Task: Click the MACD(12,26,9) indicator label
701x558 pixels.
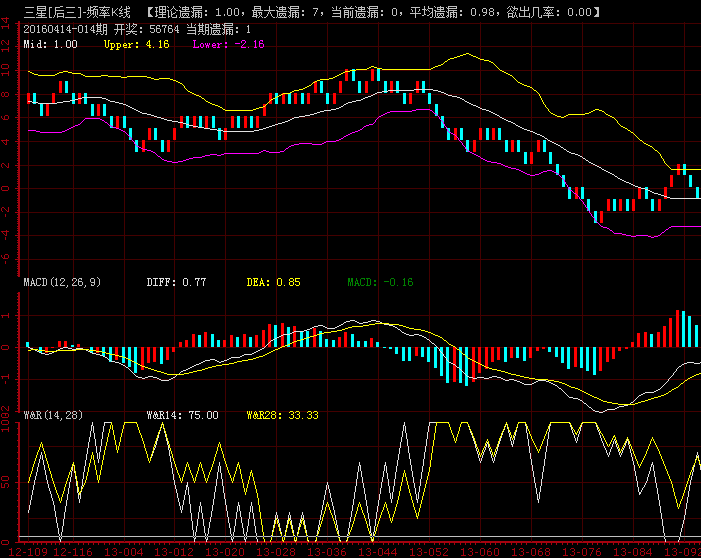Action: pos(62,283)
